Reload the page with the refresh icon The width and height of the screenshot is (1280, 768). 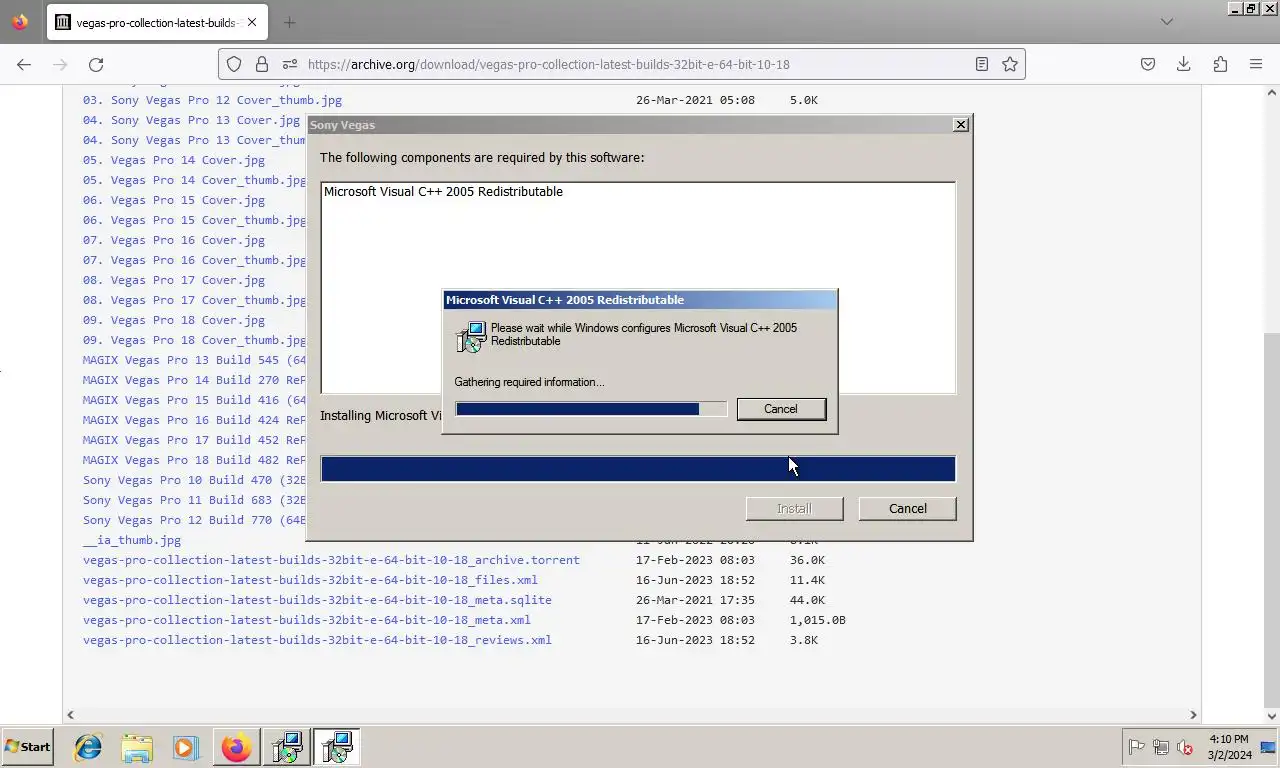coord(96,64)
